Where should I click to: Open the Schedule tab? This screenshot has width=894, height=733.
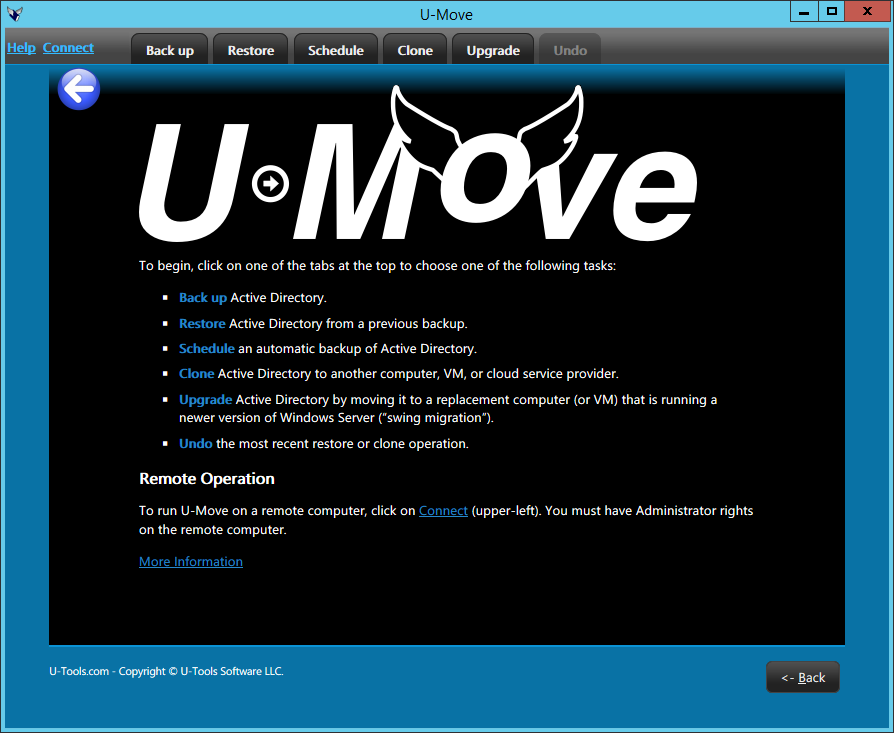pos(336,50)
